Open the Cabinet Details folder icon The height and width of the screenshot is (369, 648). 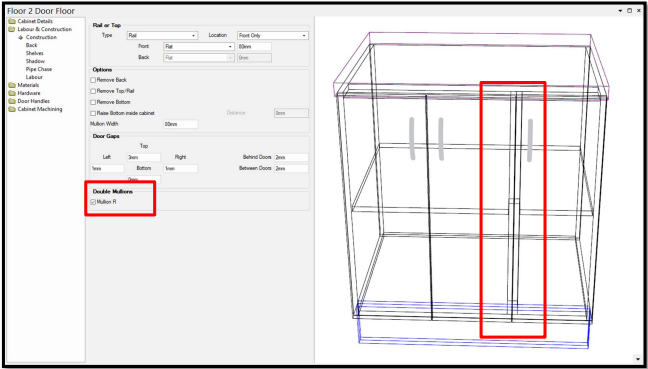[x=12, y=21]
